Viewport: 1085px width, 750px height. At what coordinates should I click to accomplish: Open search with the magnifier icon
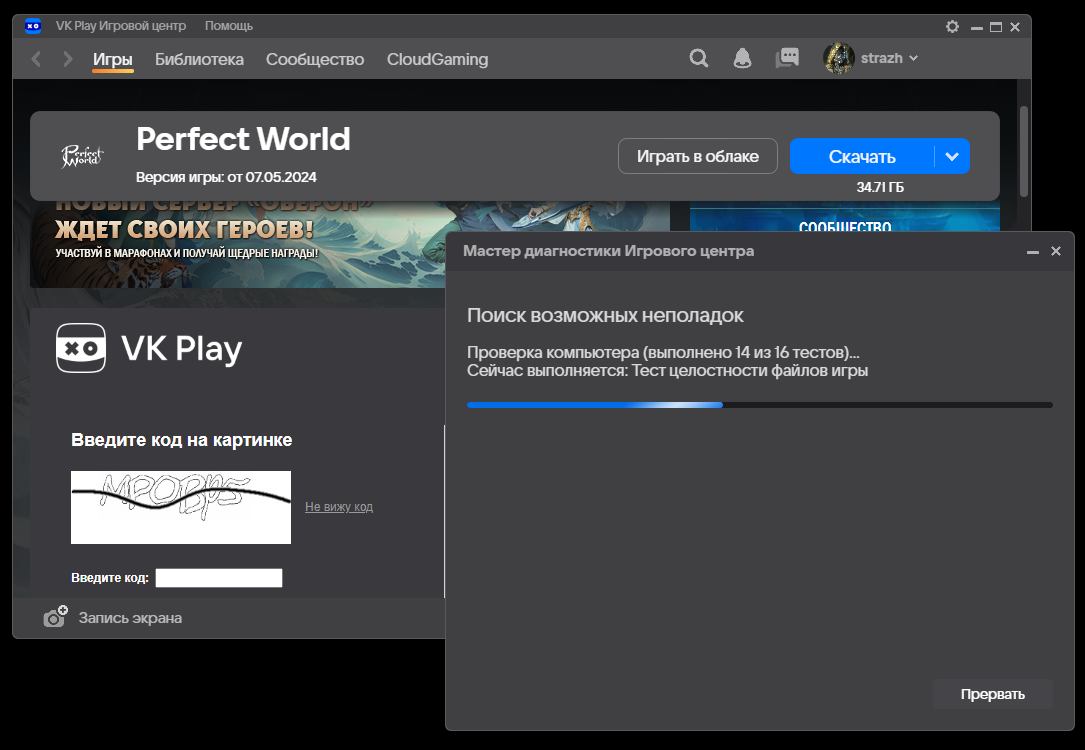coord(699,58)
